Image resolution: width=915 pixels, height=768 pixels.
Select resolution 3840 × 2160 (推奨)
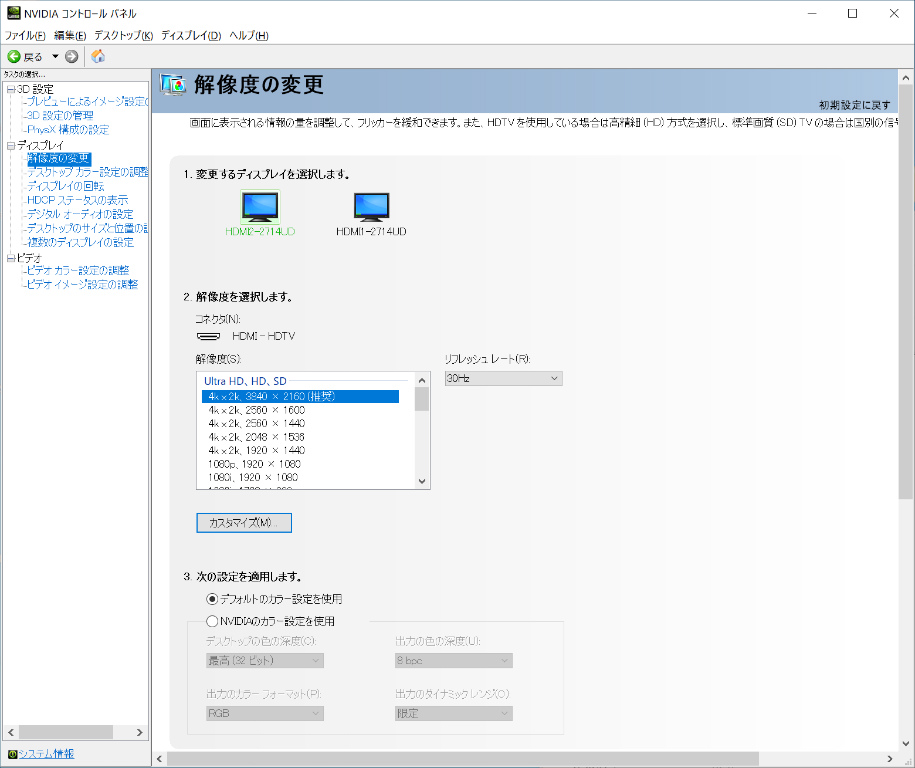pyautogui.click(x=301, y=396)
